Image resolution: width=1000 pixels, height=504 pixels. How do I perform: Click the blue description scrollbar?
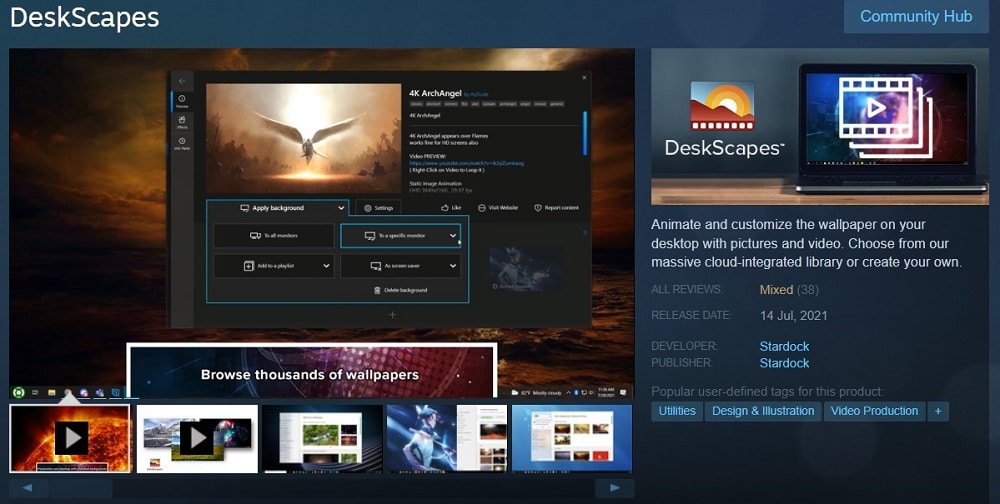(x=584, y=133)
